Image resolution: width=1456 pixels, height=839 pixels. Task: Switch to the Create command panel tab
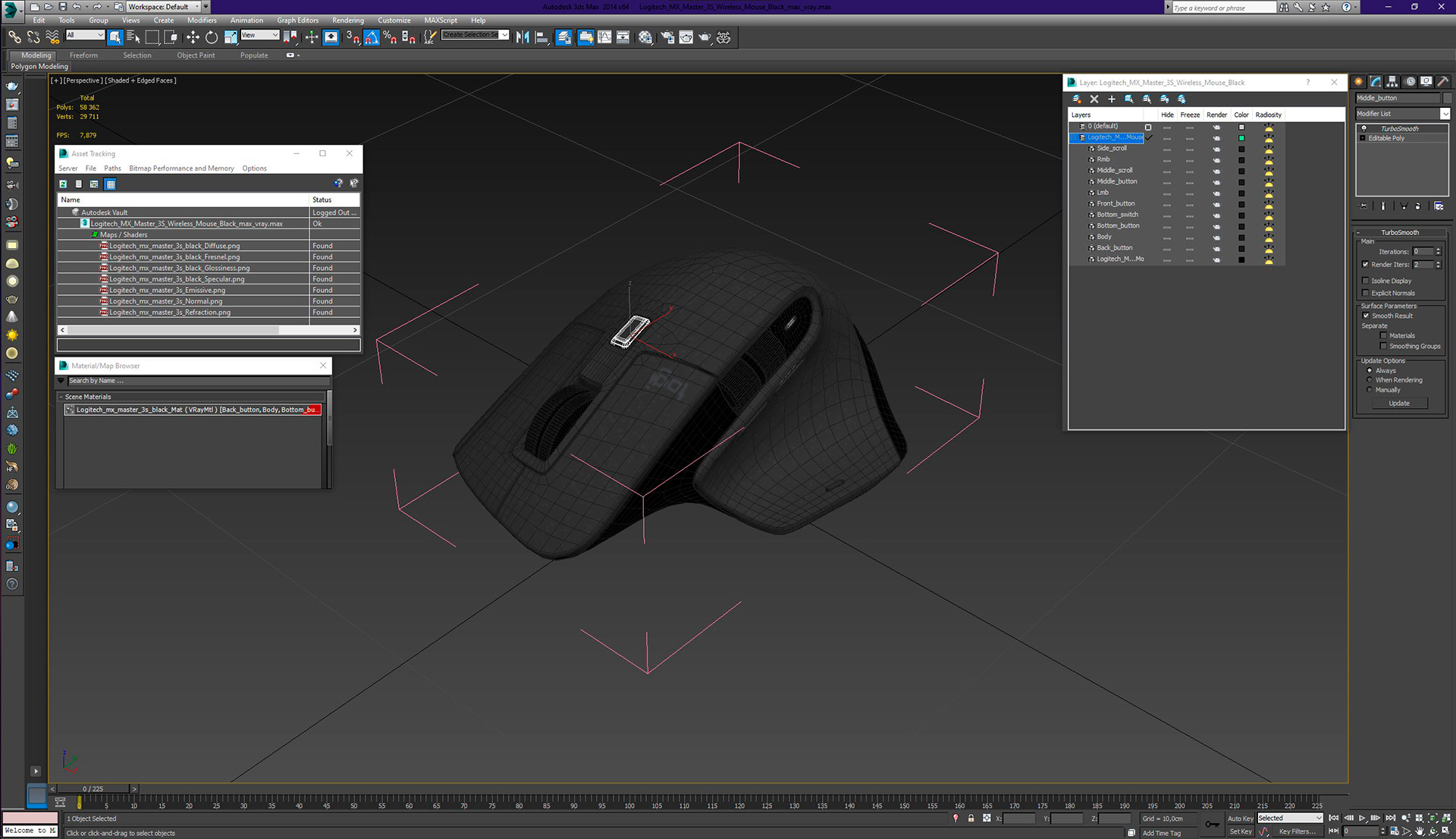(1359, 82)
